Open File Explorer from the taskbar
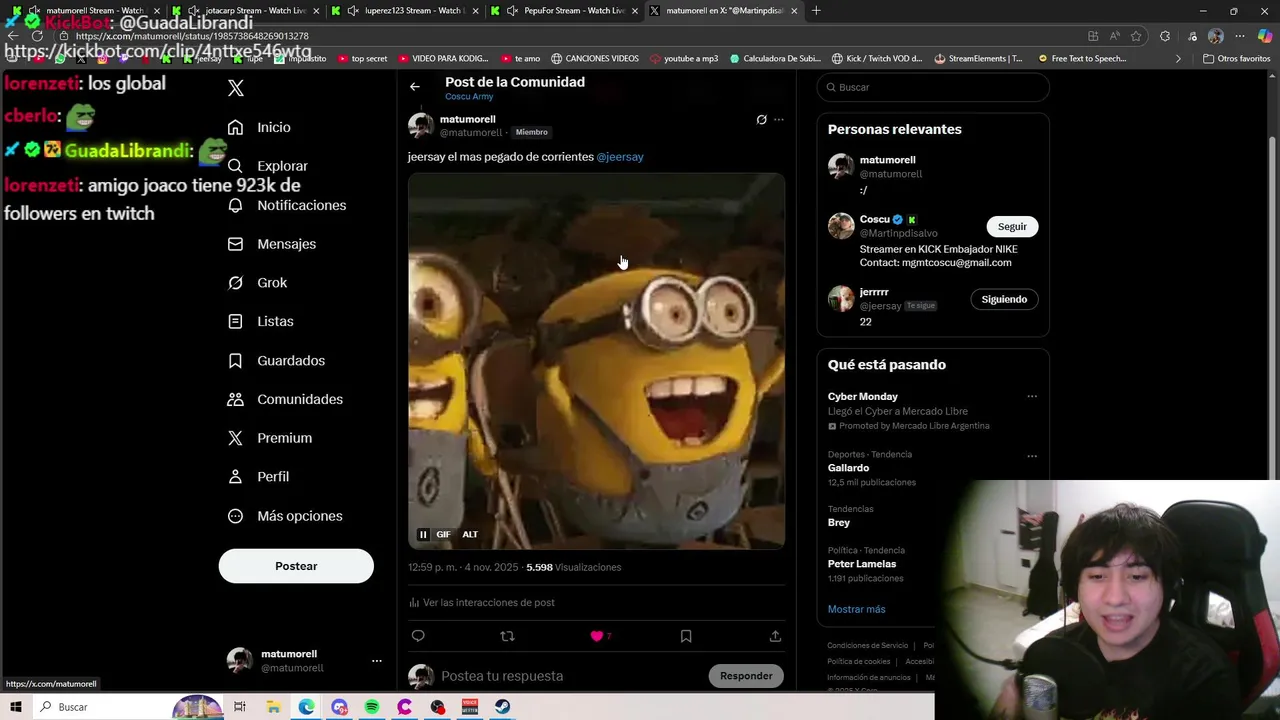This screenshot has height=720, width=1280. 273,707
